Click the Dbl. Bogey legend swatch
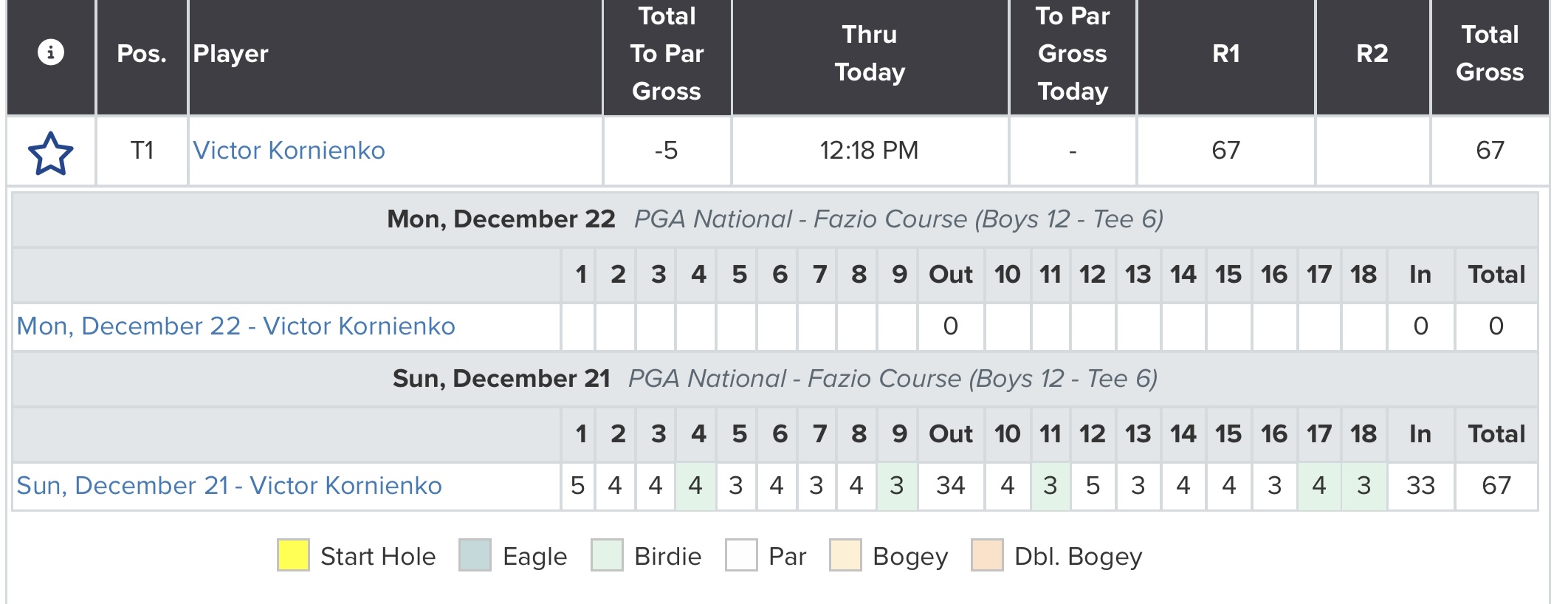 tap(987, 555)
